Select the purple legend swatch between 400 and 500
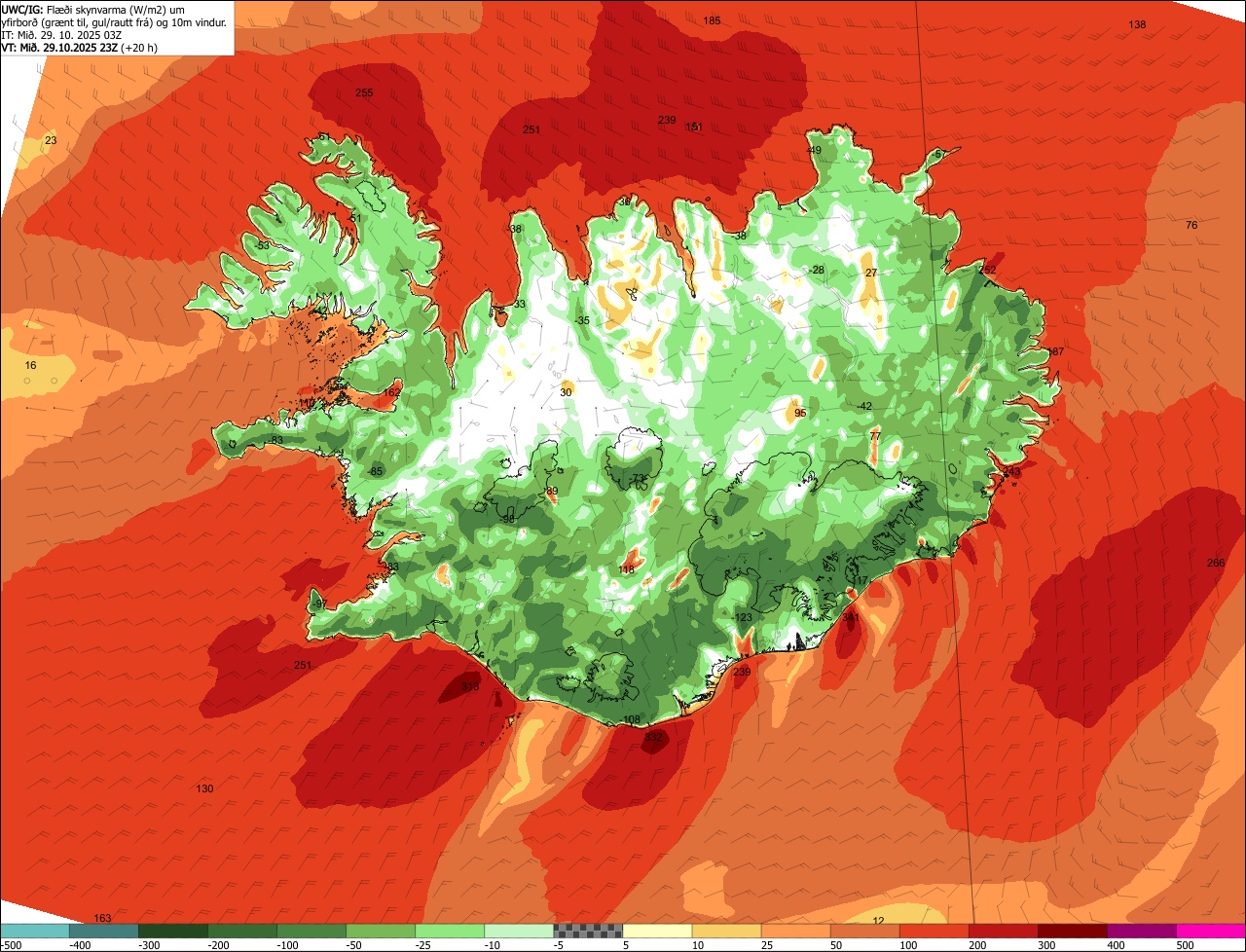 tap(1142, 931)
